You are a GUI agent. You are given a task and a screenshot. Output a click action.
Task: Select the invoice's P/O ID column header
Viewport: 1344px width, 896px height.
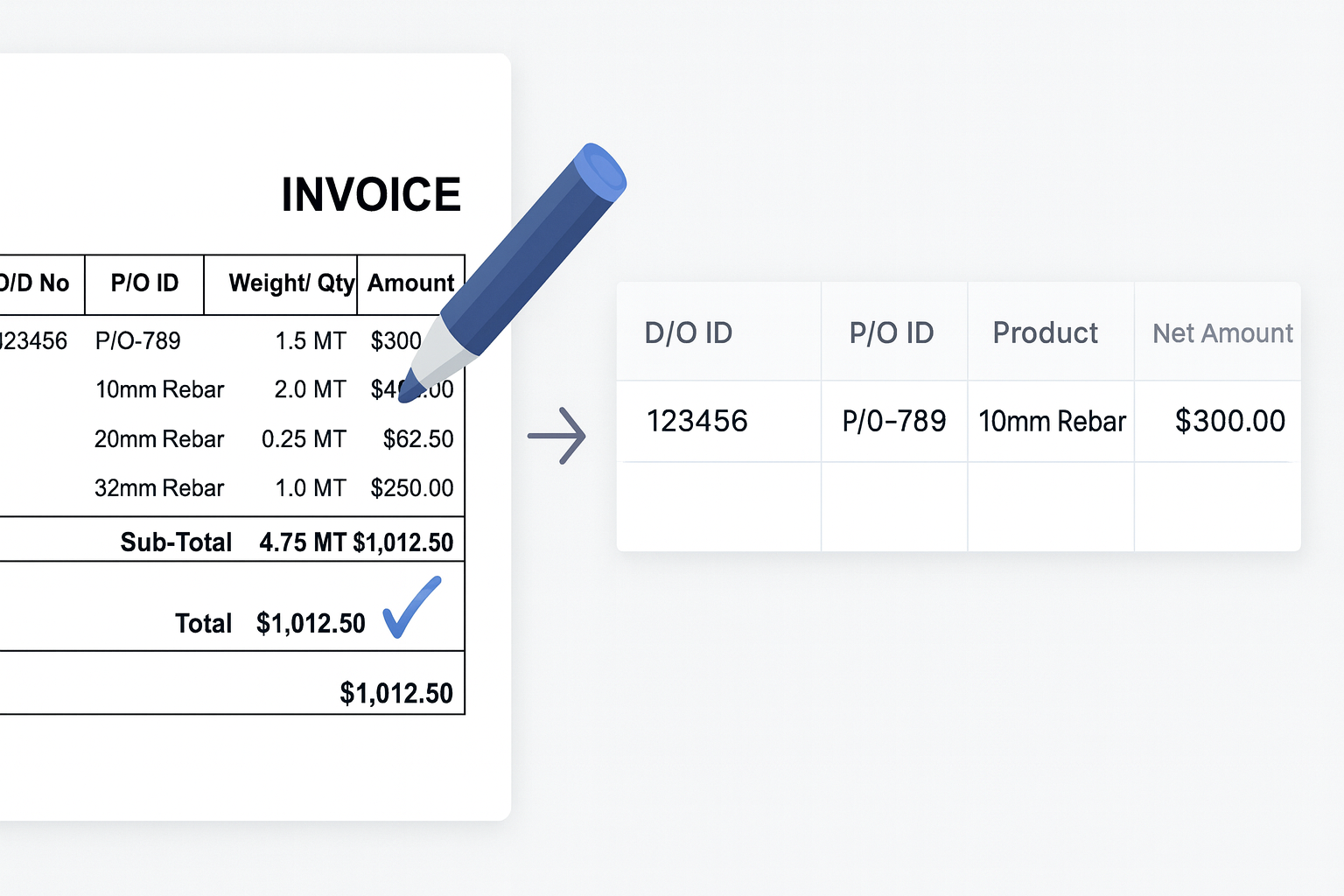pyautogui.click(x=144, y=283)
